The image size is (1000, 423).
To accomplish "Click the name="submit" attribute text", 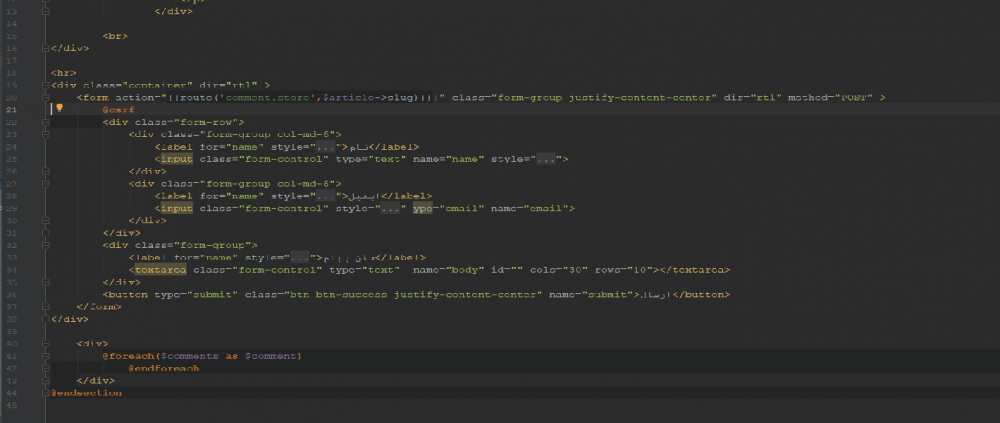I will 590,295.
